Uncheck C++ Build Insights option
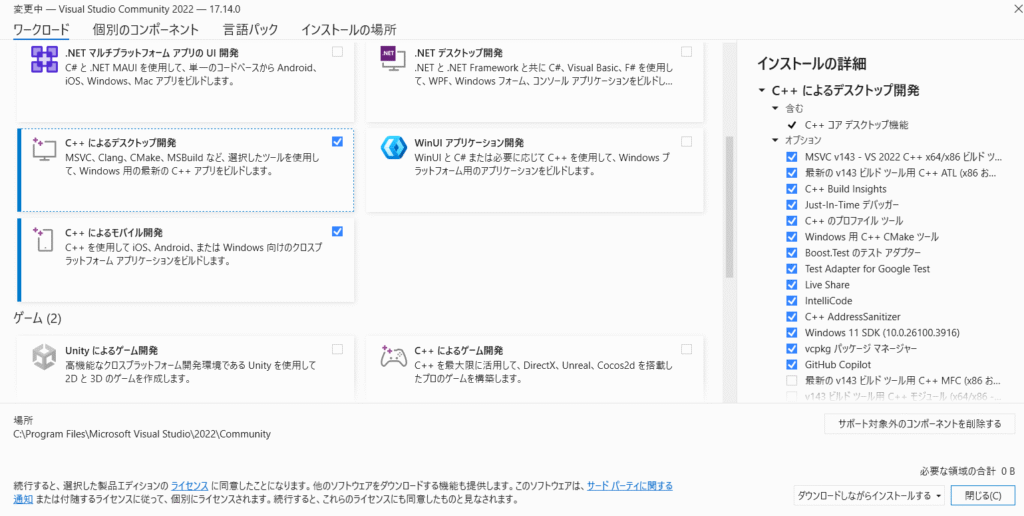This screenshot has height=516, width=1024. click(792, 189)
